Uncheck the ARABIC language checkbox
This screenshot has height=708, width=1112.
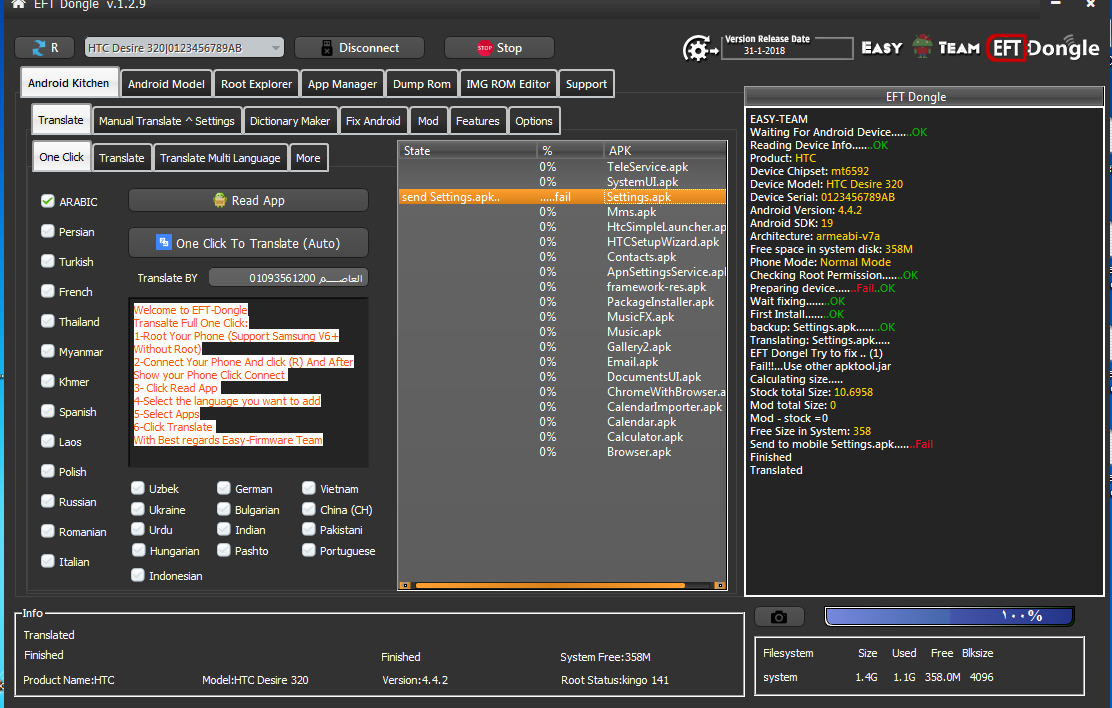pyautogui.click(x=48, y=201)
